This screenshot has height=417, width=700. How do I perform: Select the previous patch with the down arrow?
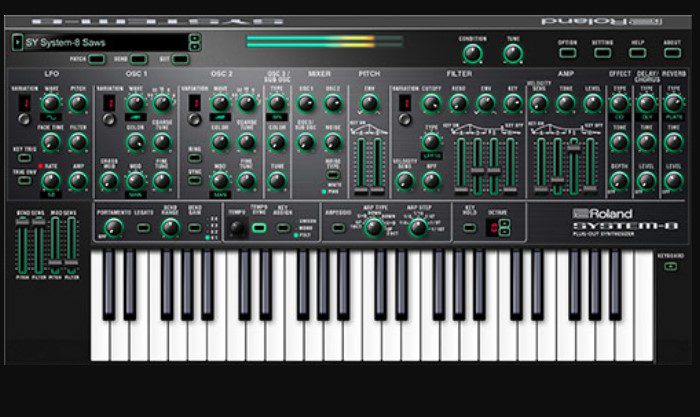coord(195,46)
